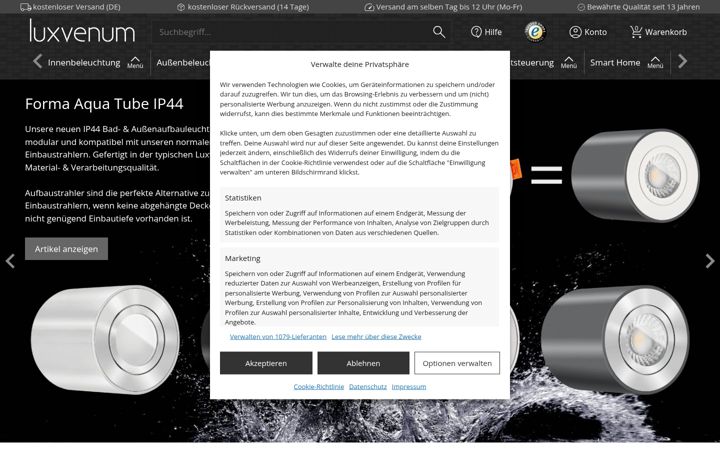Open Verwalten von 1079-Lieferanten link
The width and height of the screenshot is (720, 450).
point(278,337)
